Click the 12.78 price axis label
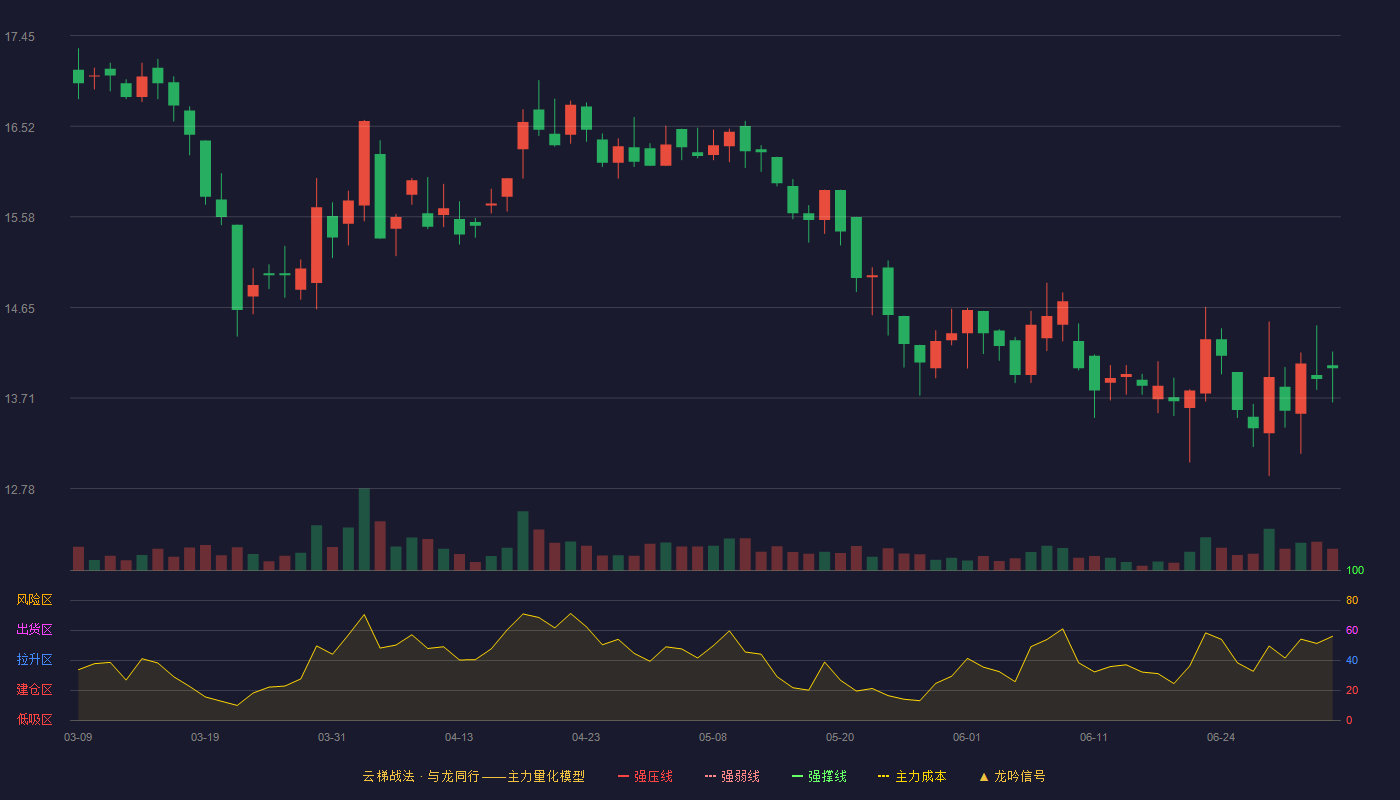This screenshot has width=1400, height=800. pyautogui.click(x=19, y=490)
